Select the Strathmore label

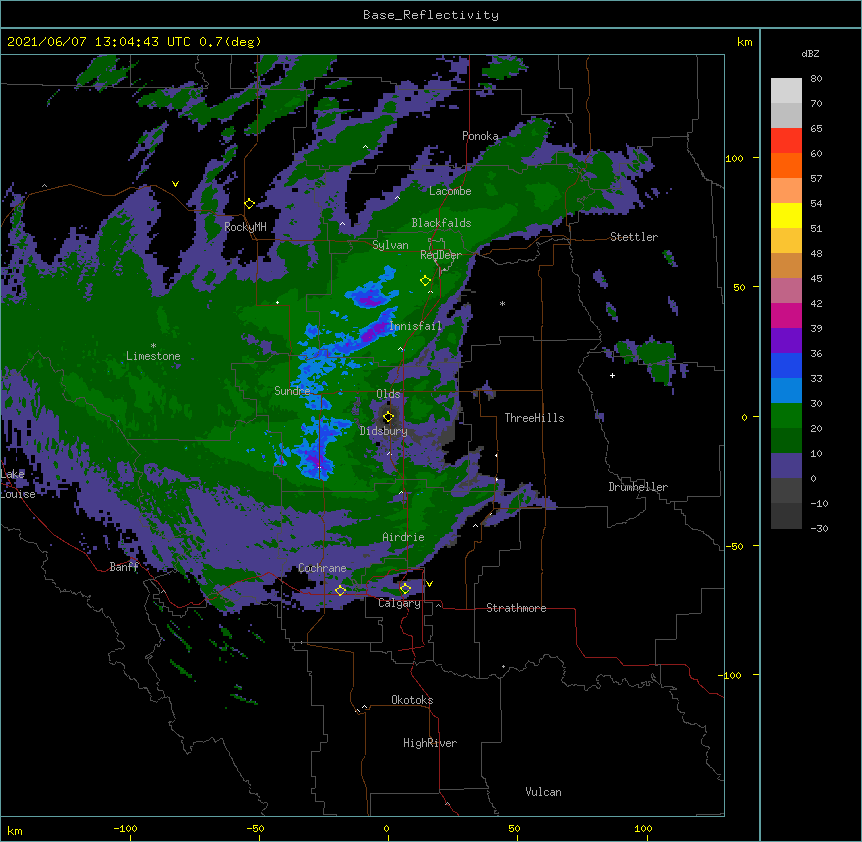[x=516, y=608]
